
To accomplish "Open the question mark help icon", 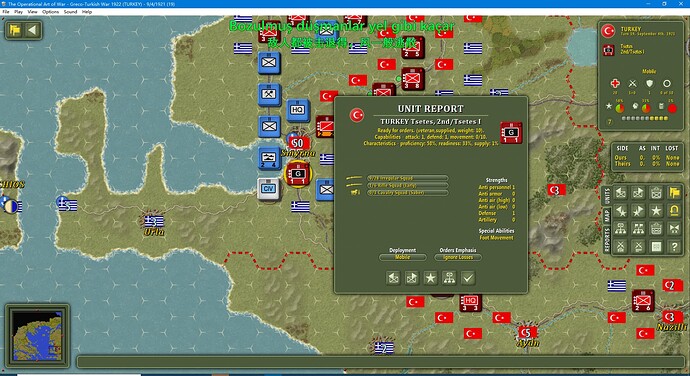I will (674, 247).
